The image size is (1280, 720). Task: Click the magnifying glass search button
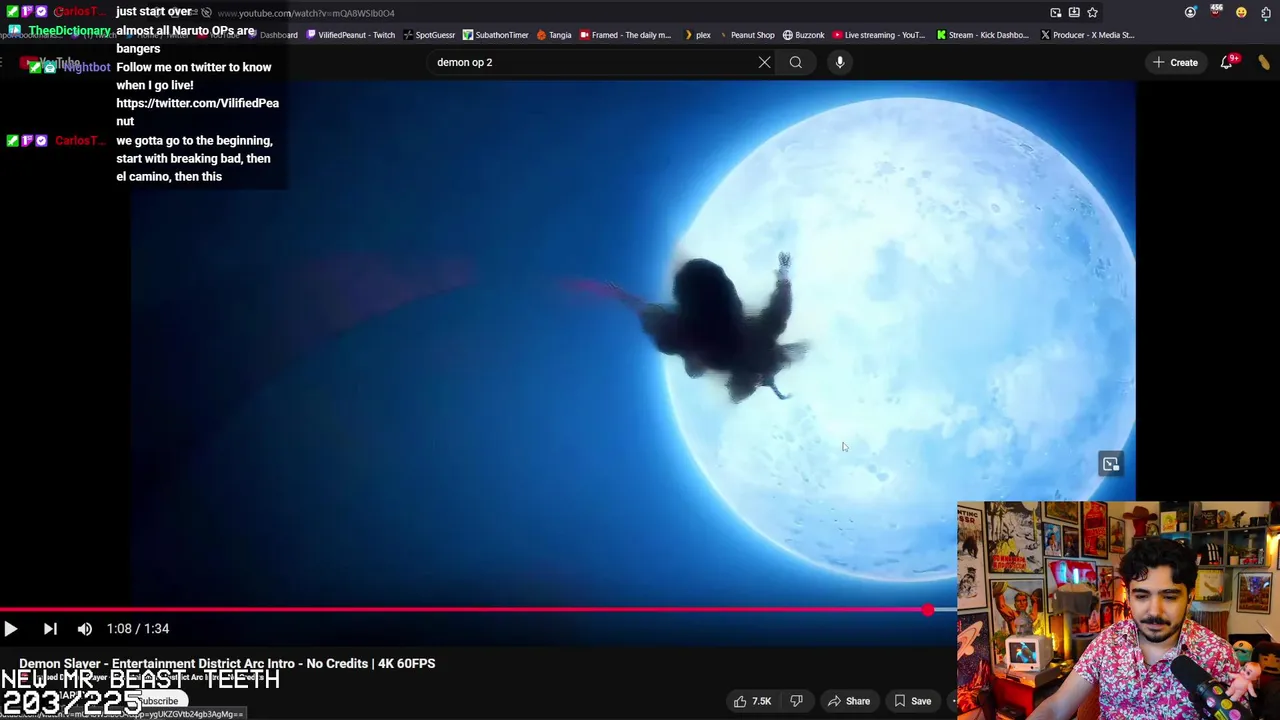point(796,62)
